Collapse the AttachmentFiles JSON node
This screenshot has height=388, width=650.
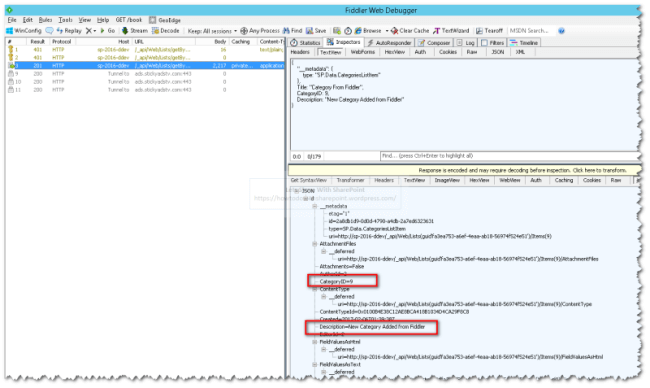tap(315, 244)
